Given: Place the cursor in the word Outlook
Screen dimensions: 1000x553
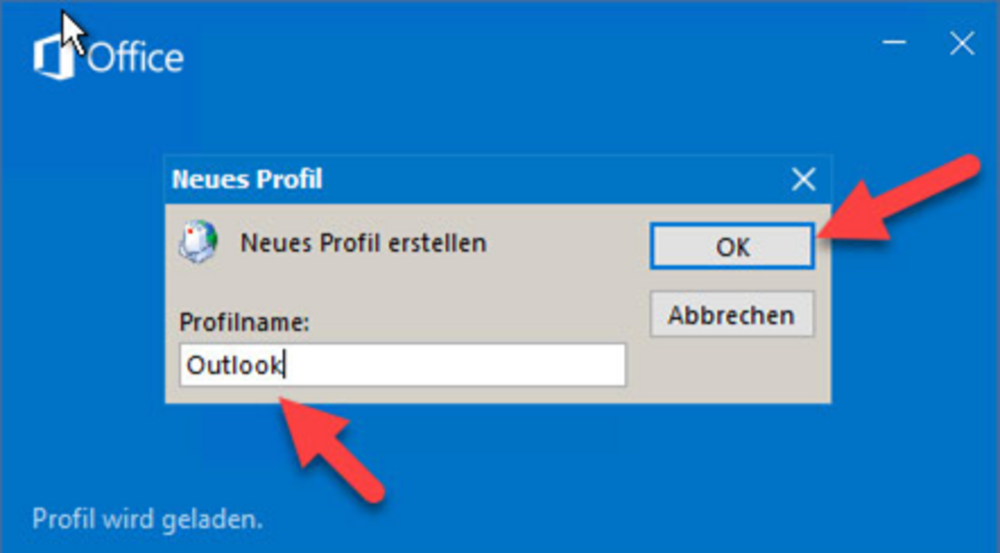Looking at the screenshot, I should [233, 365].
